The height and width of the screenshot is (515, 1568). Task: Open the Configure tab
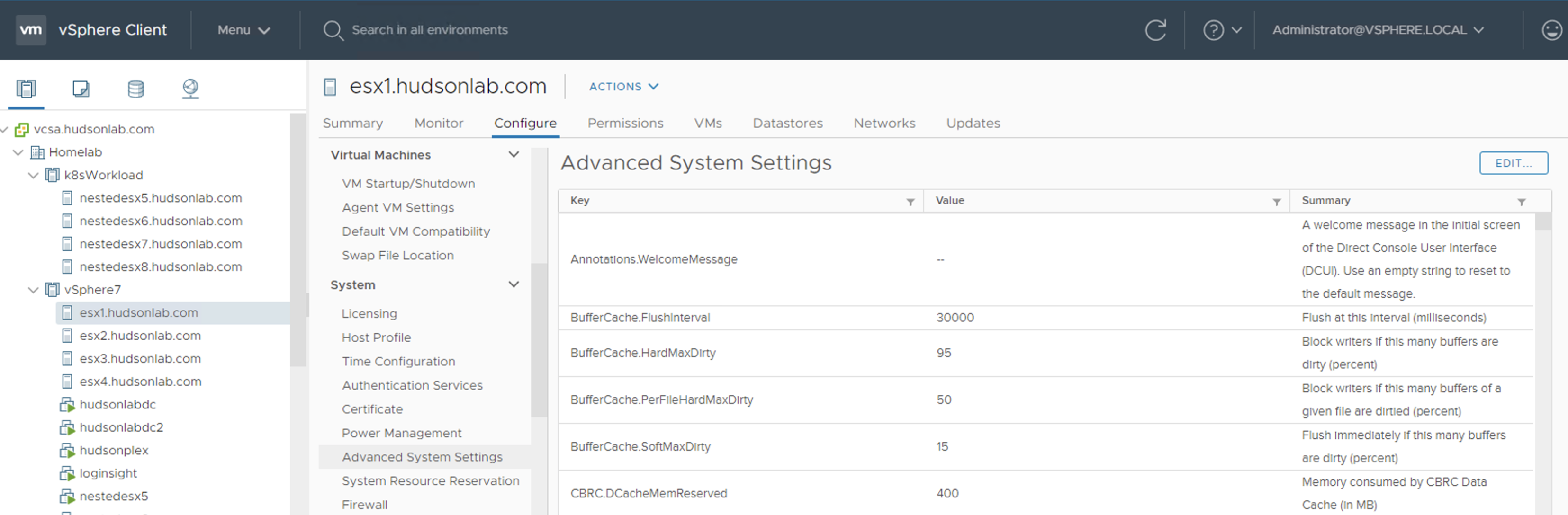525,124
